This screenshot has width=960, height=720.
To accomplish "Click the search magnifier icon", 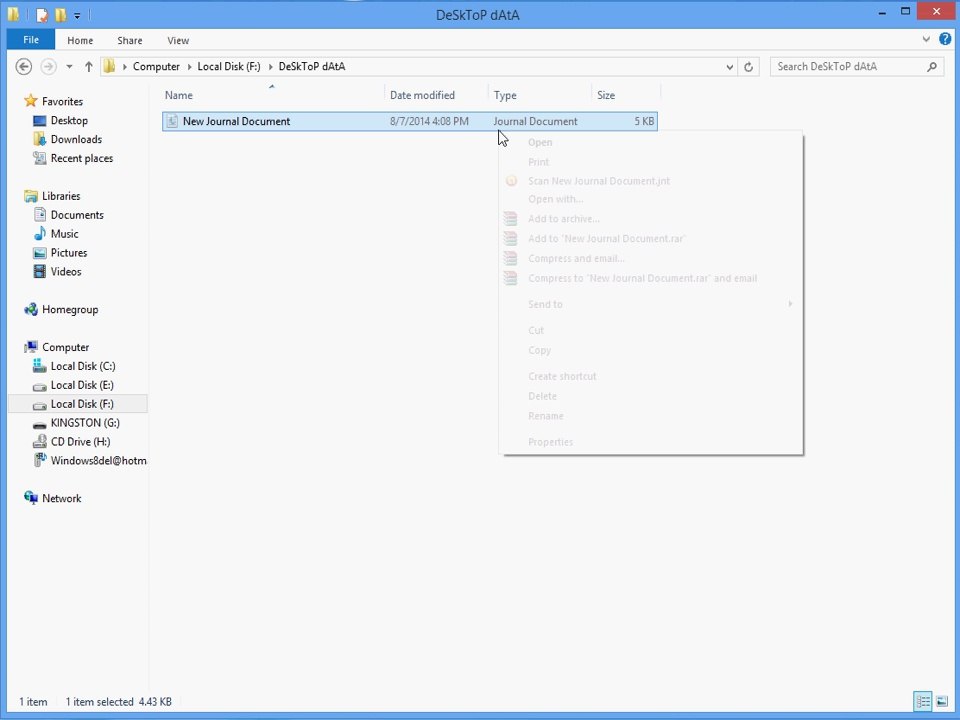I will 931,66.
